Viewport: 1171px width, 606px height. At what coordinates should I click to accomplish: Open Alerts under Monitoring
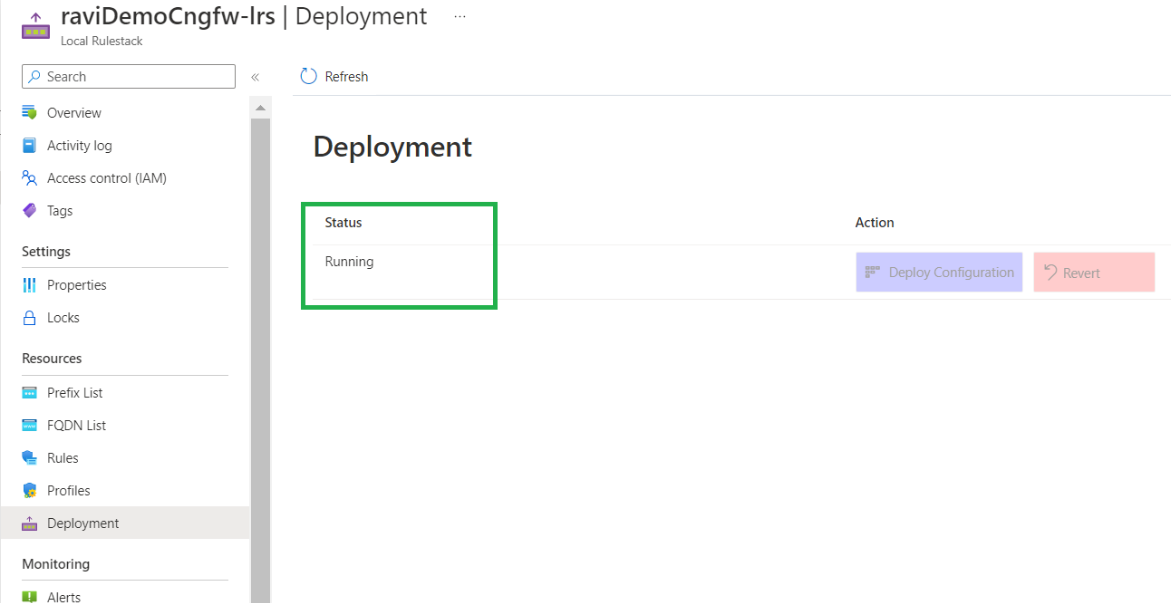[64, 597]
